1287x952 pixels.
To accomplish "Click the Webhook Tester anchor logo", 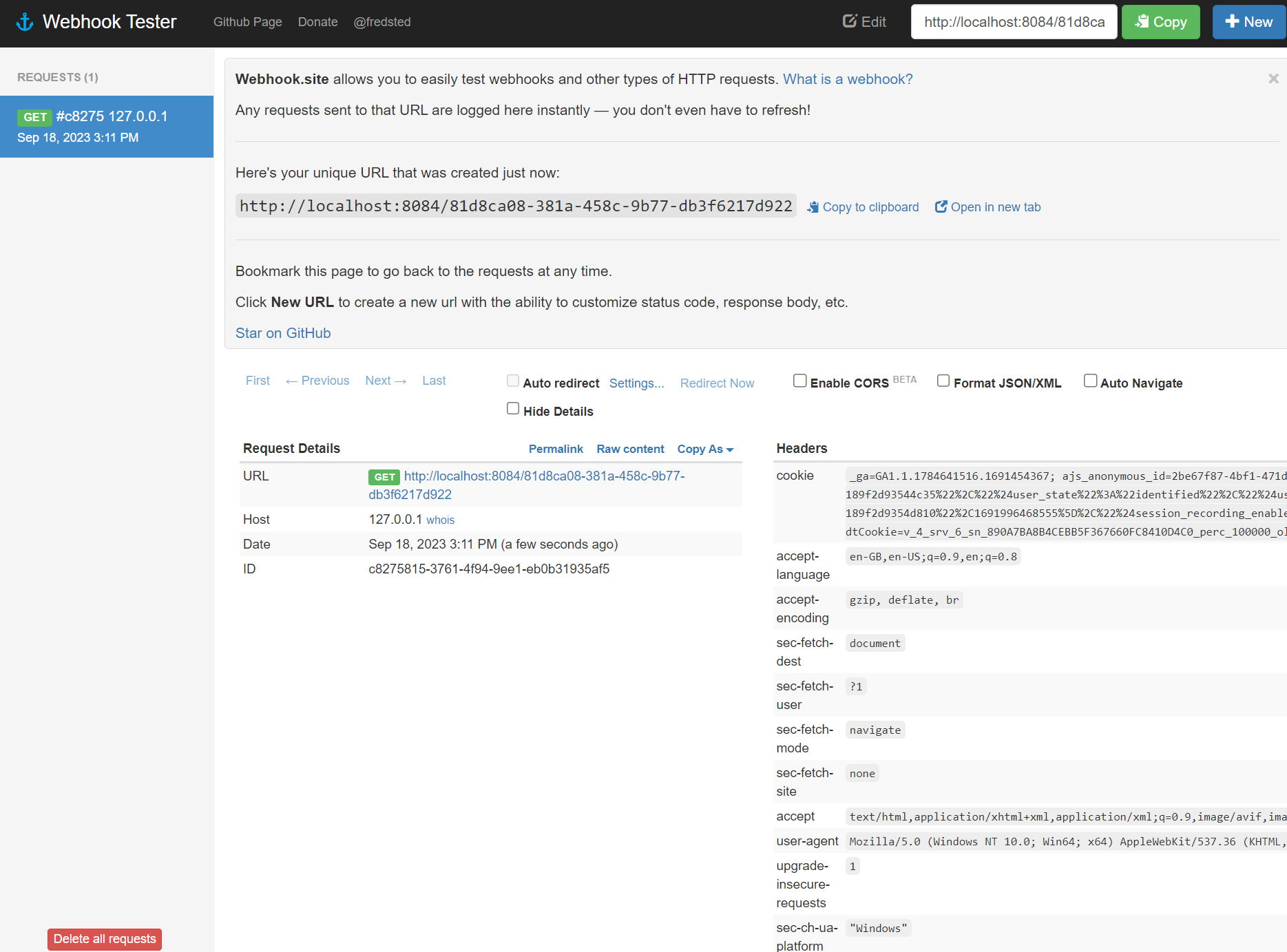I will [25, 21].
